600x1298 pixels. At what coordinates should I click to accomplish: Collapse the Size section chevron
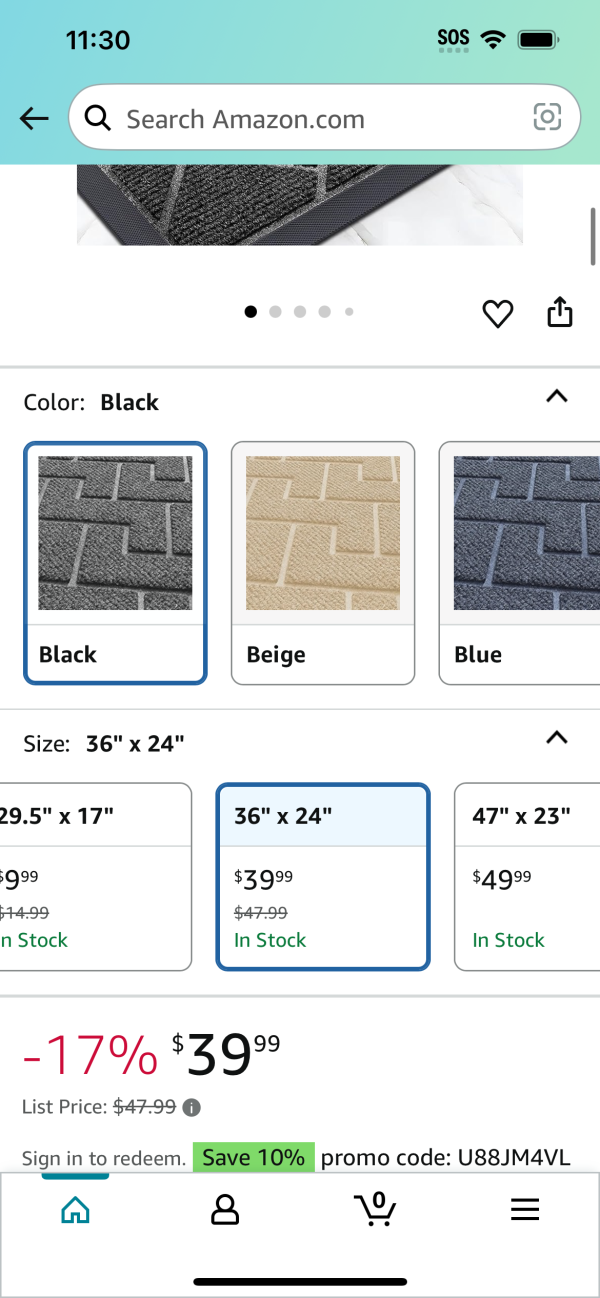point(557,738)
